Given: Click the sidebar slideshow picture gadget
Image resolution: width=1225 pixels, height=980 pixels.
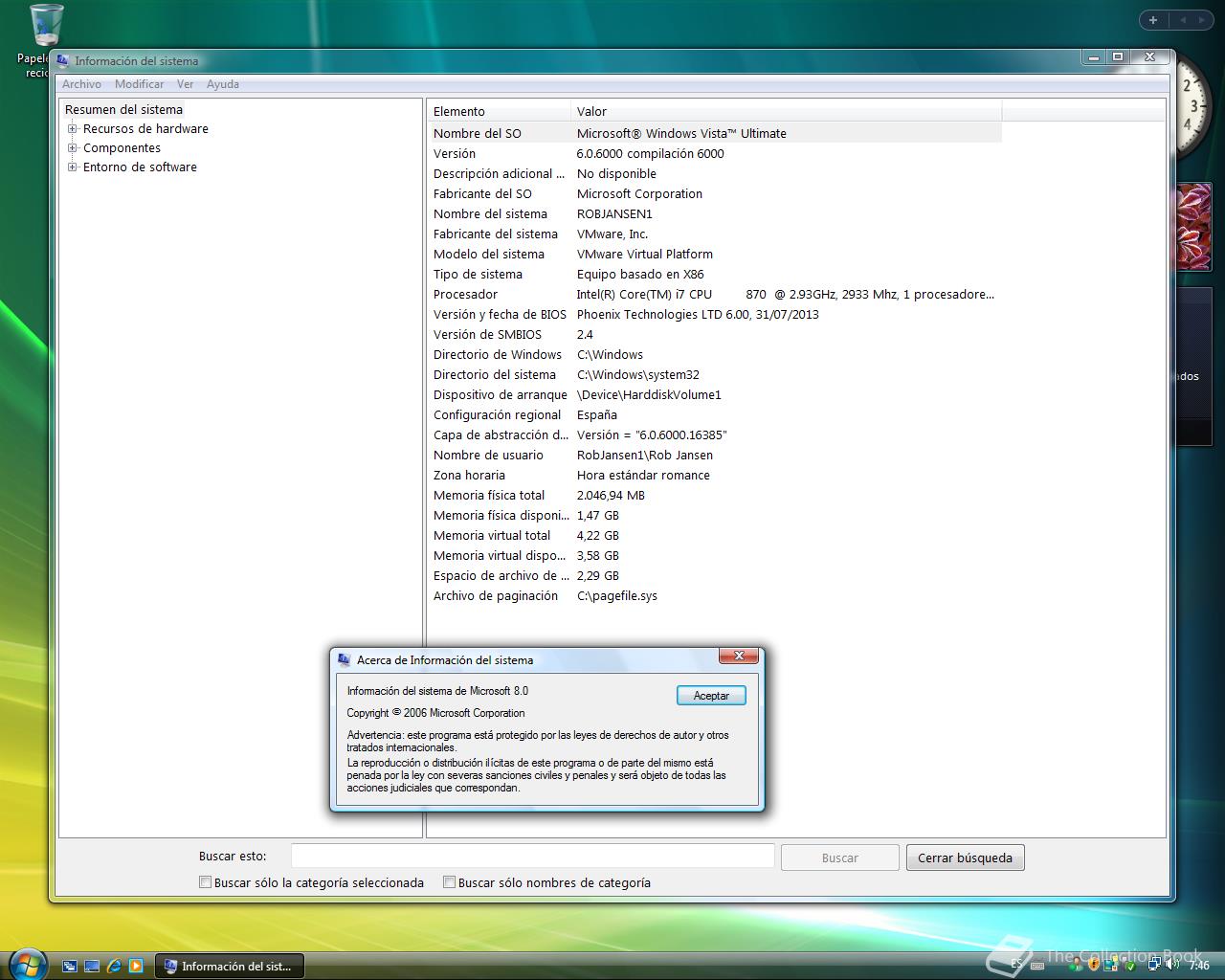Looking at the screenshot, I should tap(1194, 227).
